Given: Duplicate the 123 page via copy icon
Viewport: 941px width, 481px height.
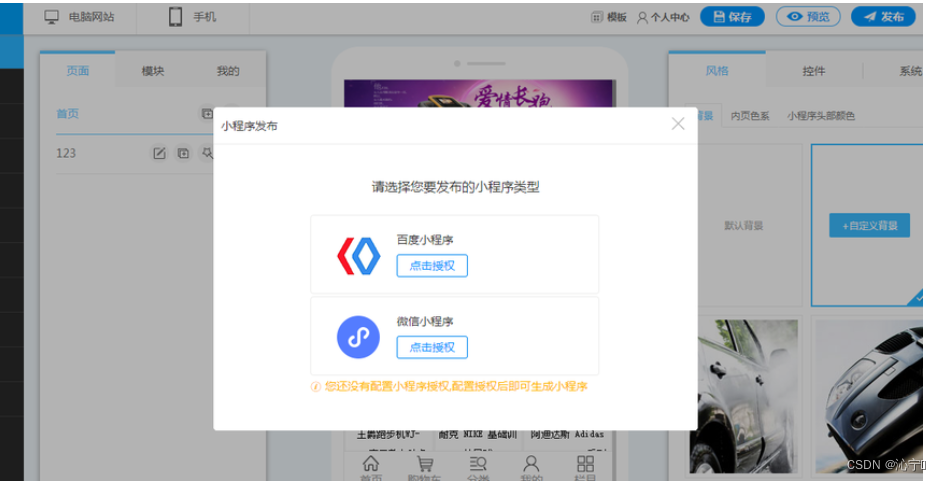Looking at the screenshot, I should 183,154.
